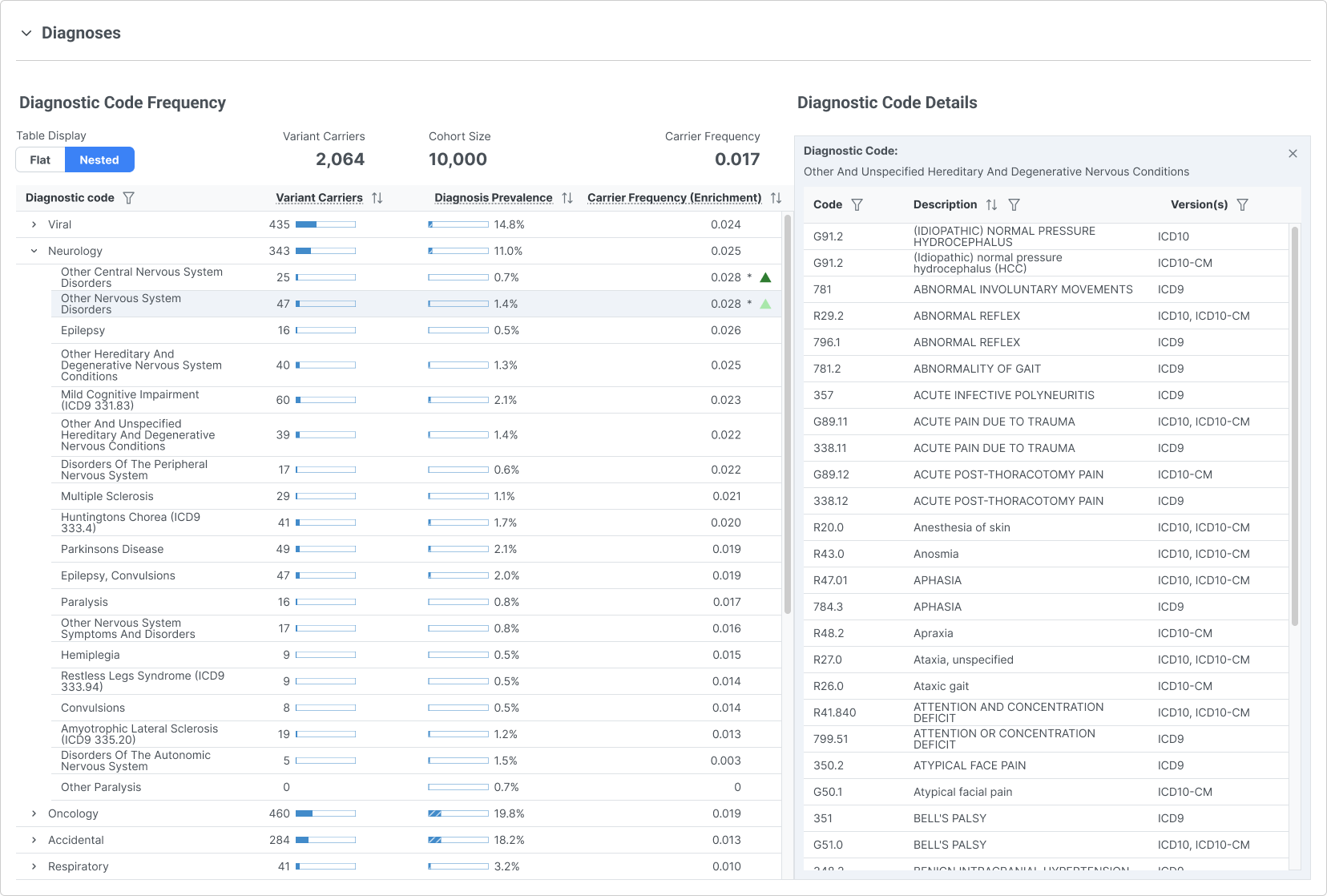Image resolution: width=1327 pixels, height=896 pixels.
Task: Click Ataxic gait description
Action: coord(941,686)
